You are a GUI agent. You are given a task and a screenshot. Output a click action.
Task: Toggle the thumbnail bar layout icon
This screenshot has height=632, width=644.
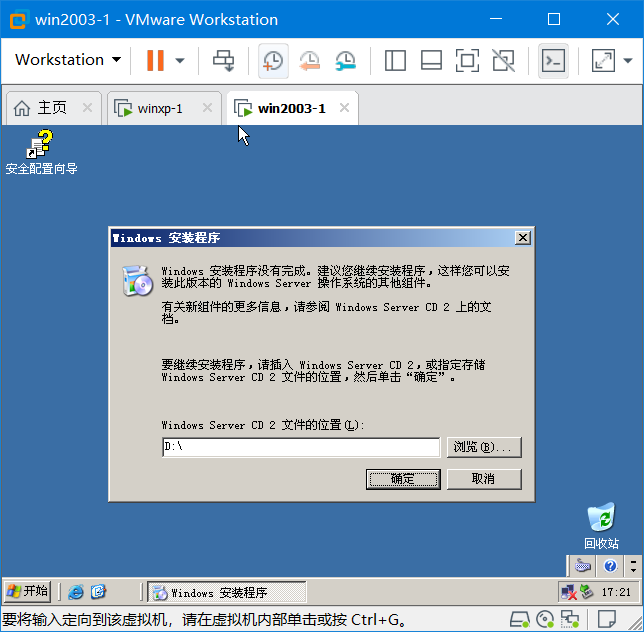pos(431,61)
